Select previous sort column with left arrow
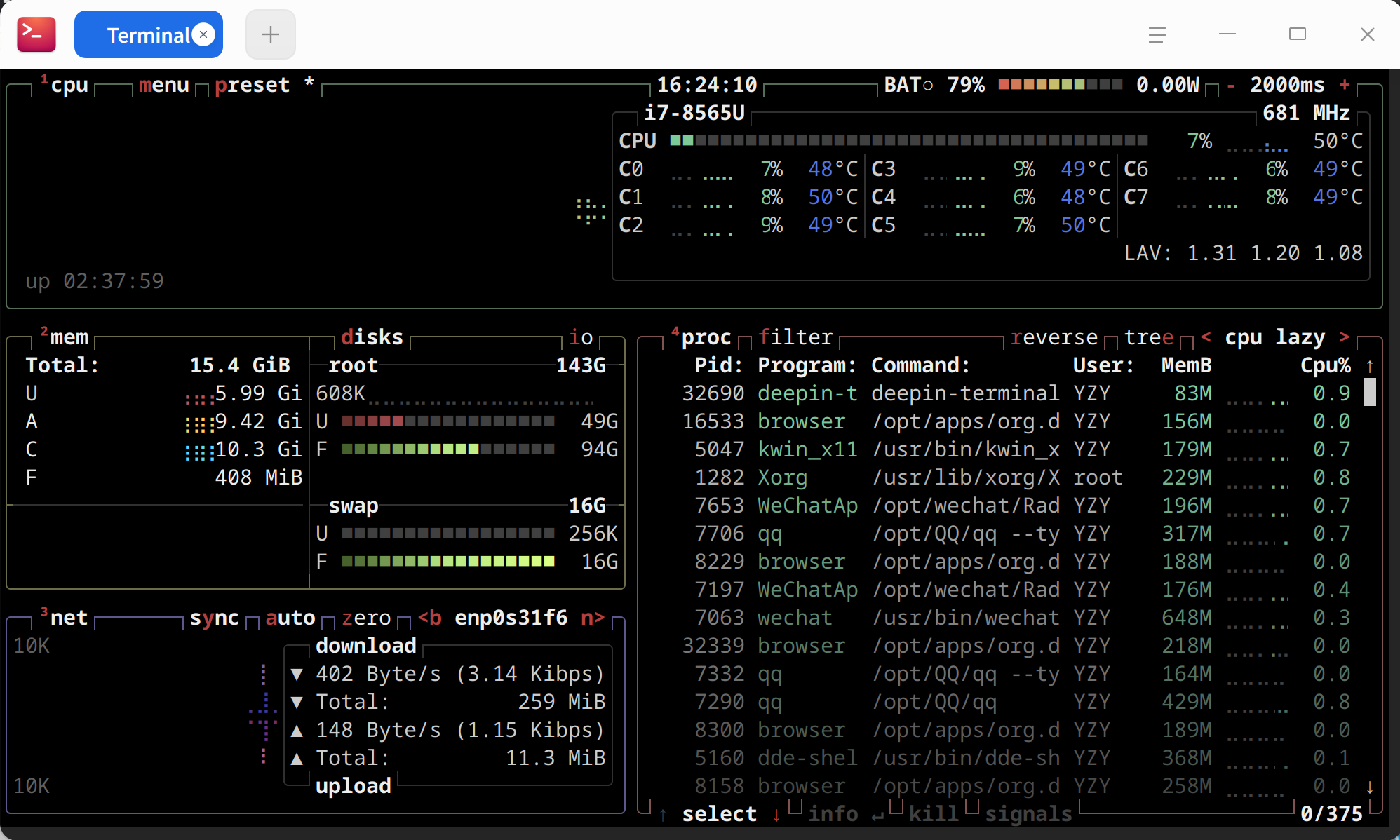The width and height of the screenshot is (1400, 840). 1206,337
